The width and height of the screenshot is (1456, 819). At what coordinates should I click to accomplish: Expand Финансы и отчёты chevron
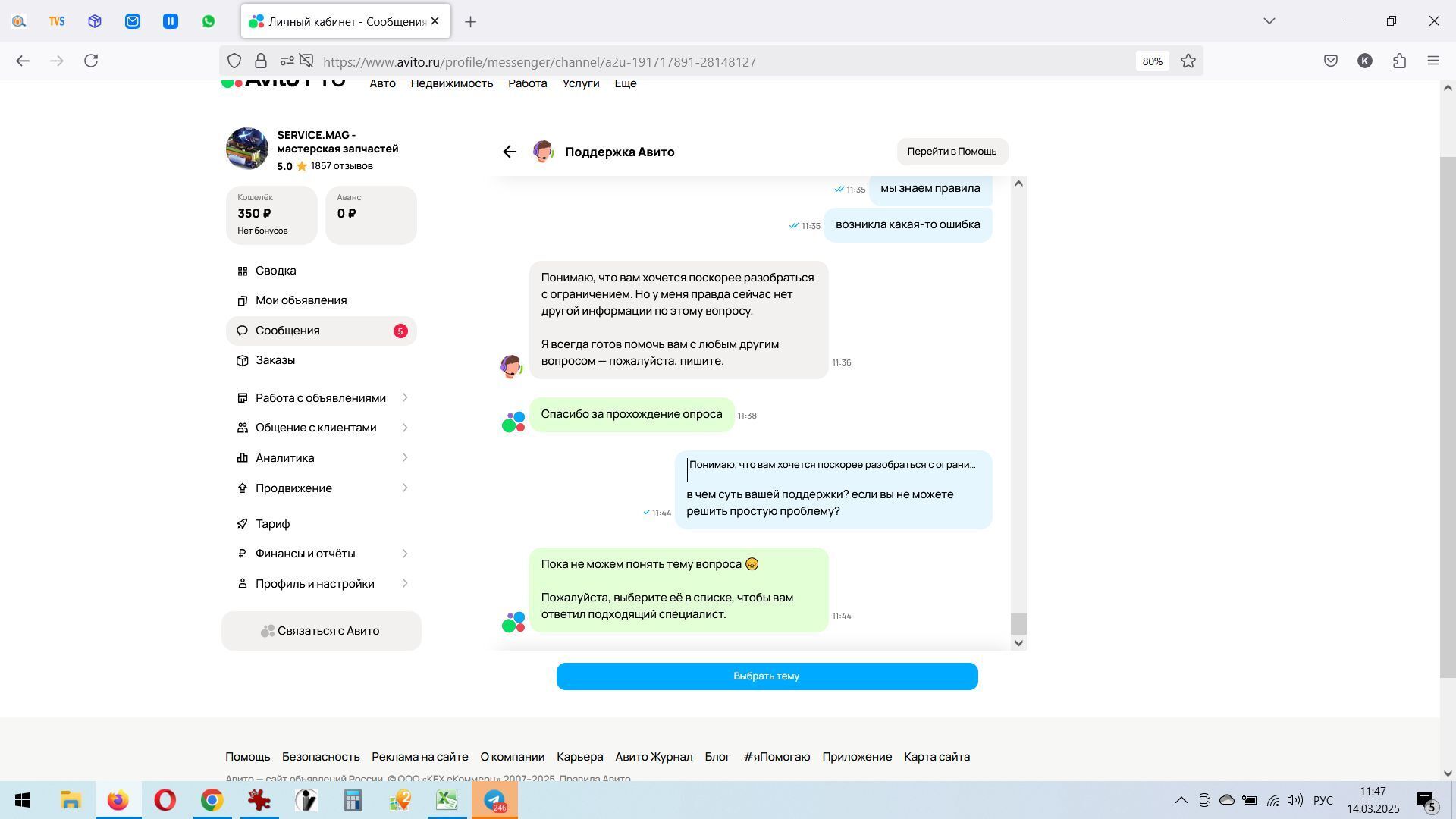pyautogui.click(x=405, y=554)
